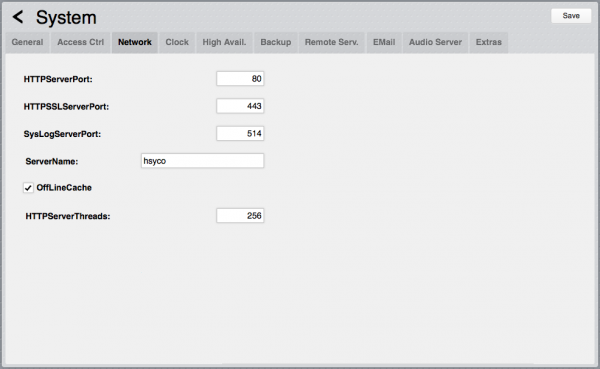The image size is (600, 369).
Task: Open the Clock tab
Action: pos(177,42)
